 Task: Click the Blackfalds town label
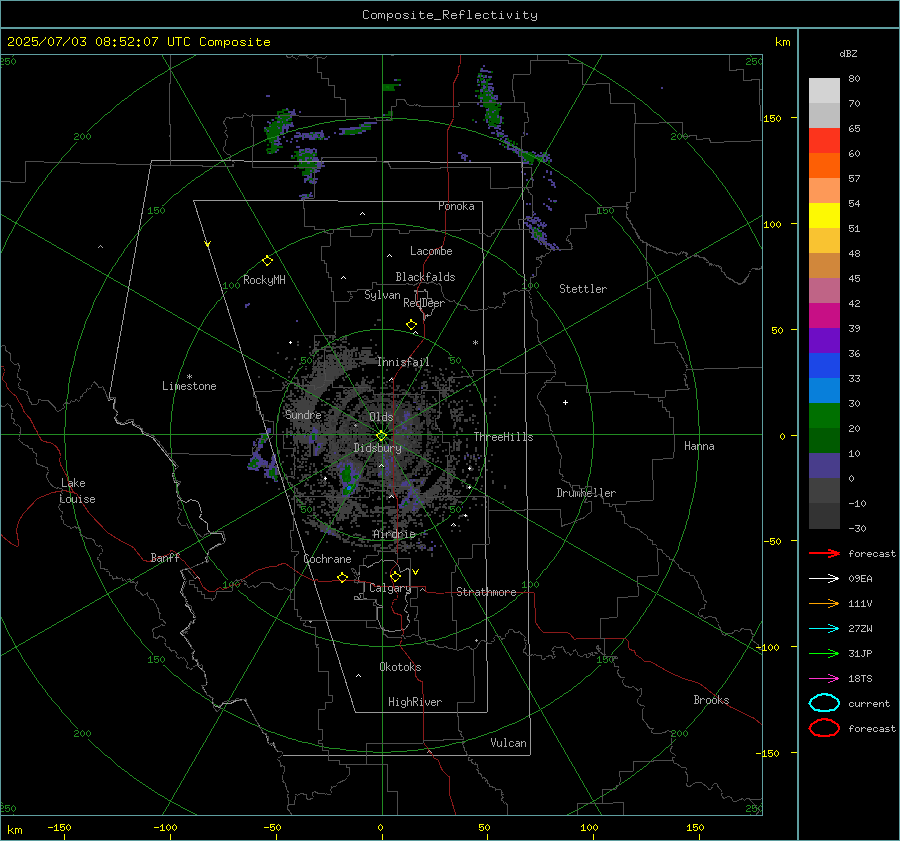[425, 277]
